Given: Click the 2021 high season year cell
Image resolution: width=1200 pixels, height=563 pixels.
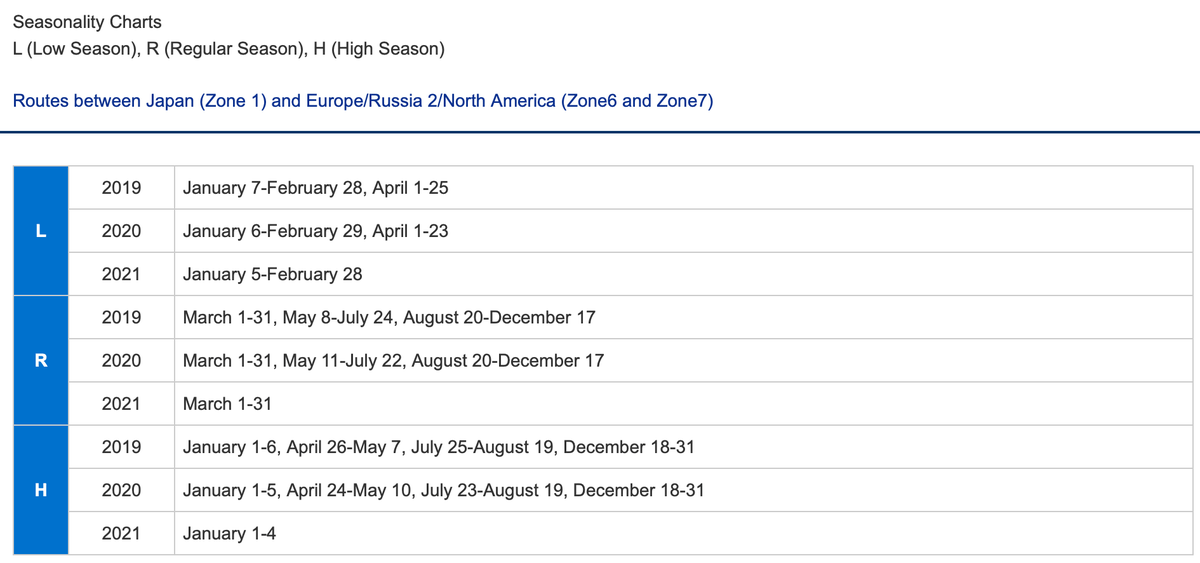Looking at the screenshot, I should [x=121, y=533].
